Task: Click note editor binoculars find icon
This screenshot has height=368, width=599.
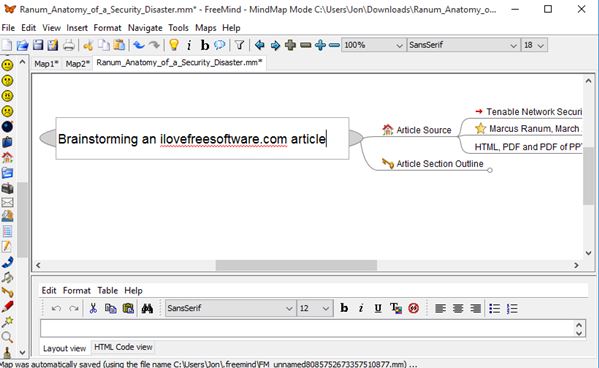Action: coord(147,308)
